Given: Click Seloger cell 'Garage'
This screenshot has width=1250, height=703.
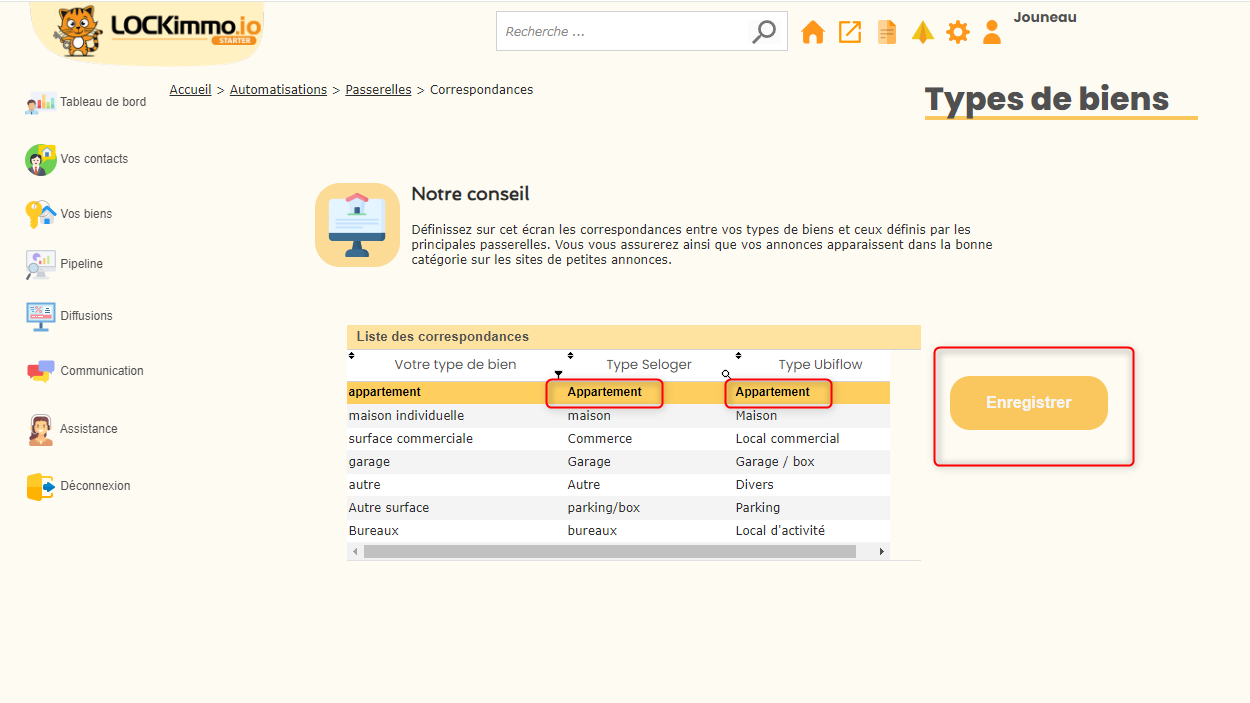Looking at the screenshot, I should [x=589, y=462].
